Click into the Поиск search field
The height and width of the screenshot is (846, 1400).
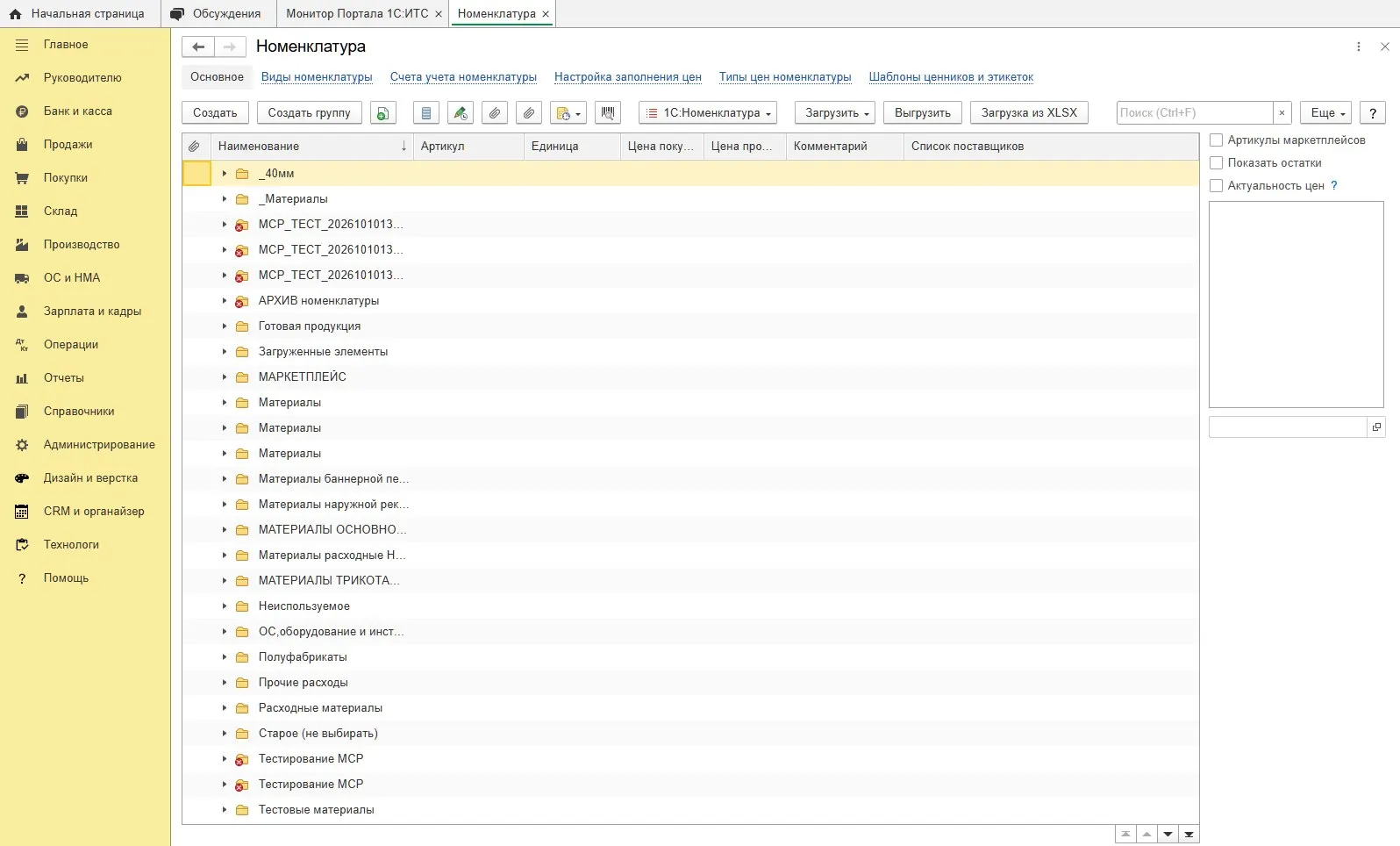(1195, 113)
